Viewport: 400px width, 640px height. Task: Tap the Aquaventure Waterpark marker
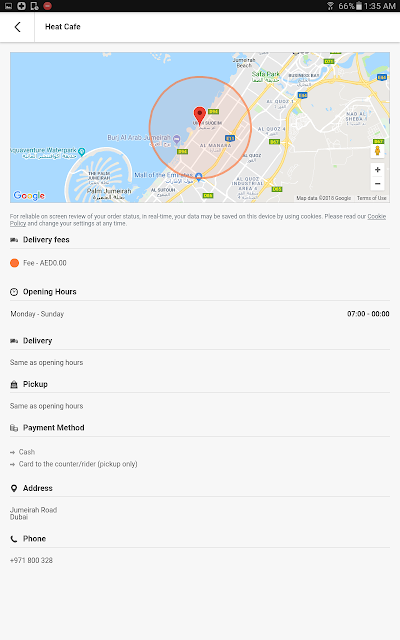[x=82, y=152]
